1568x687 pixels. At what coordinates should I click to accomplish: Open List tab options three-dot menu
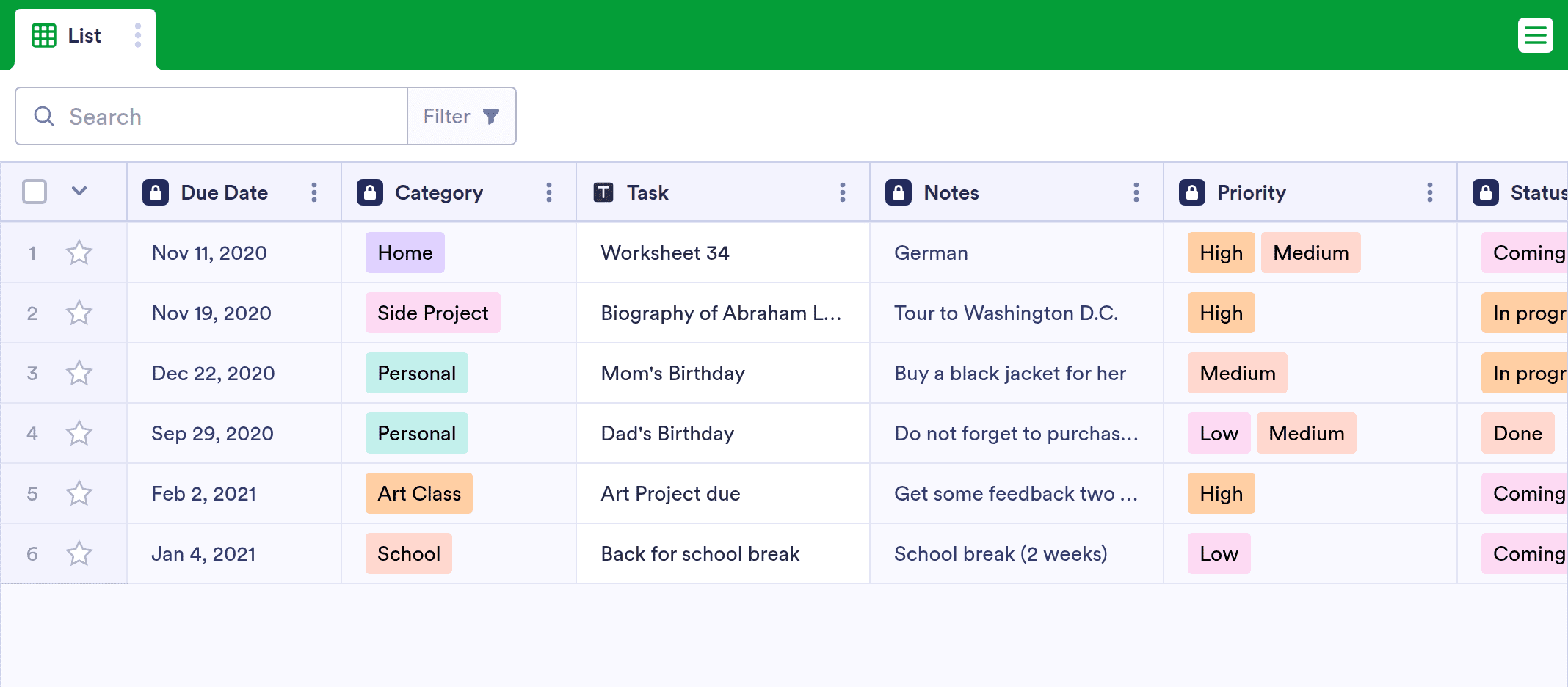(138, 35)
